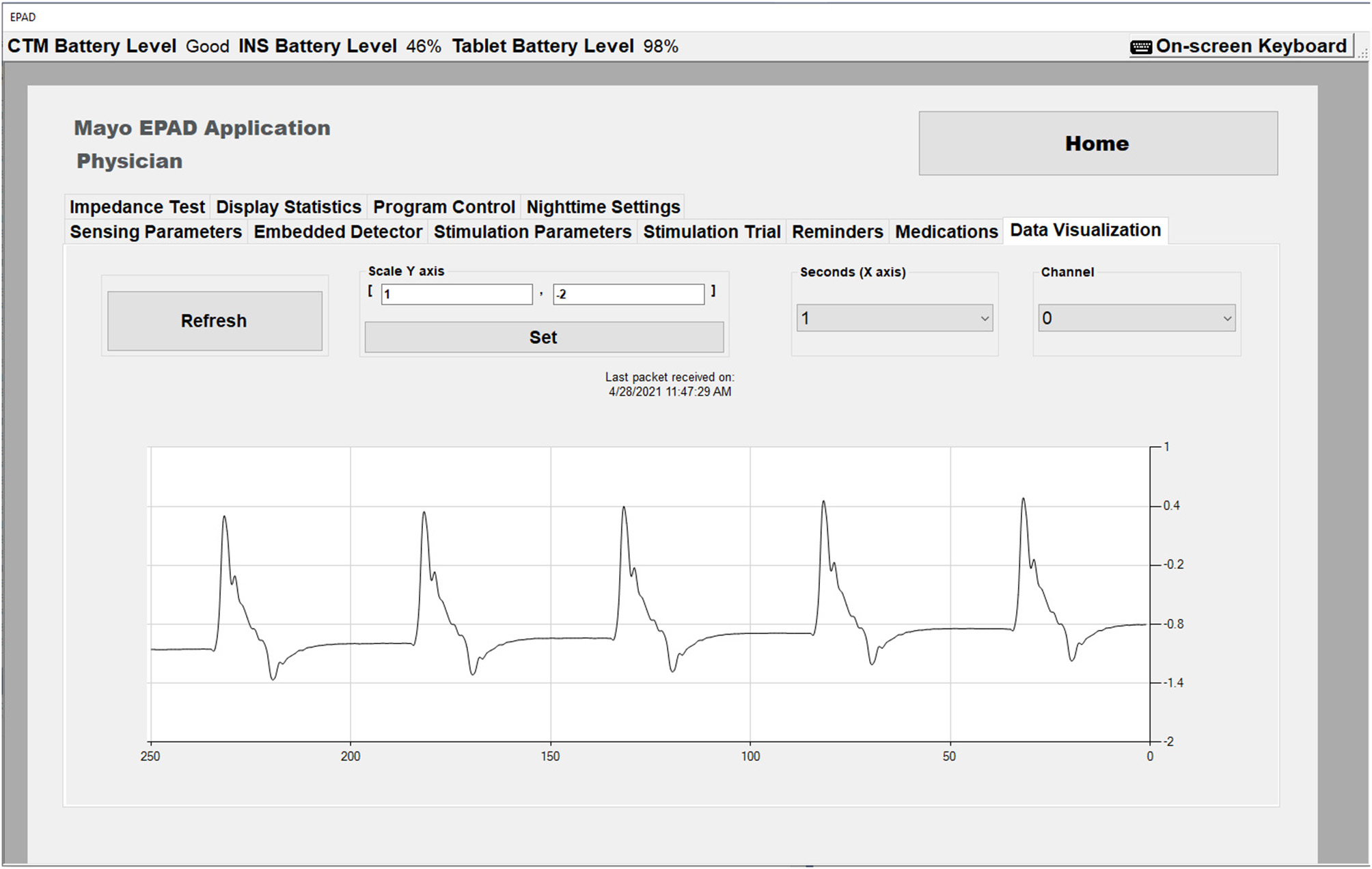Click the Refresh button
The image size is (1372, 869).
tap(215, 321)
